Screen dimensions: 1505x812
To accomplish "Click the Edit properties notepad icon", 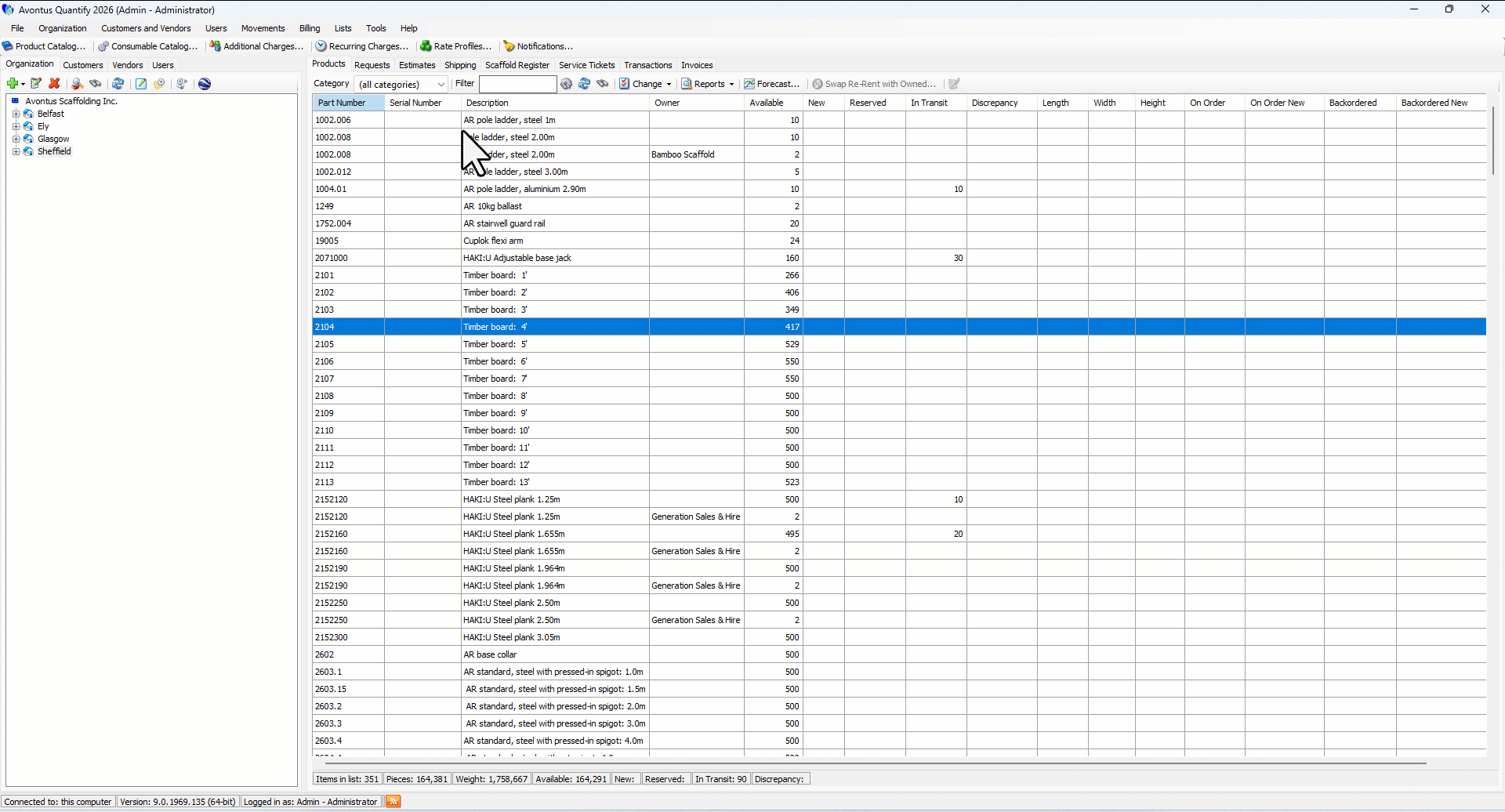I will click(x=35, y=84).
